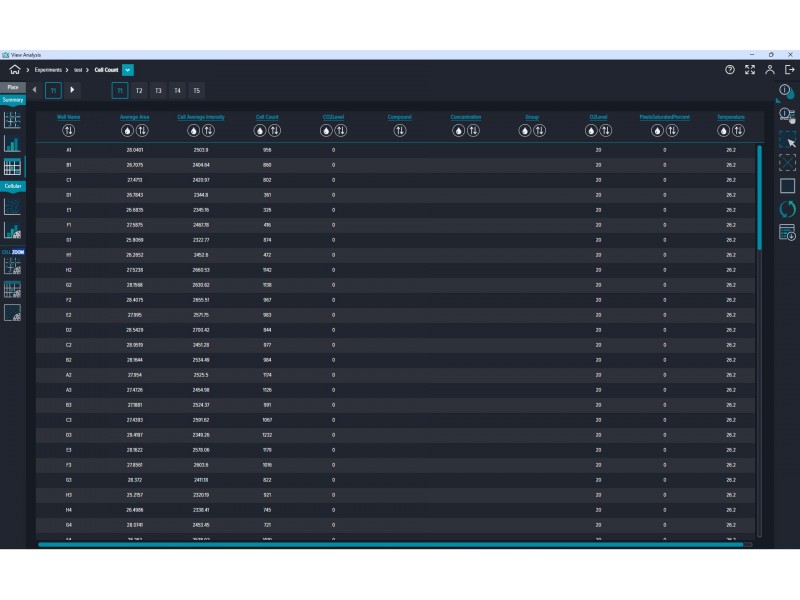
Task: Switch to the T3 time point tab
Action: pos(158,91)
